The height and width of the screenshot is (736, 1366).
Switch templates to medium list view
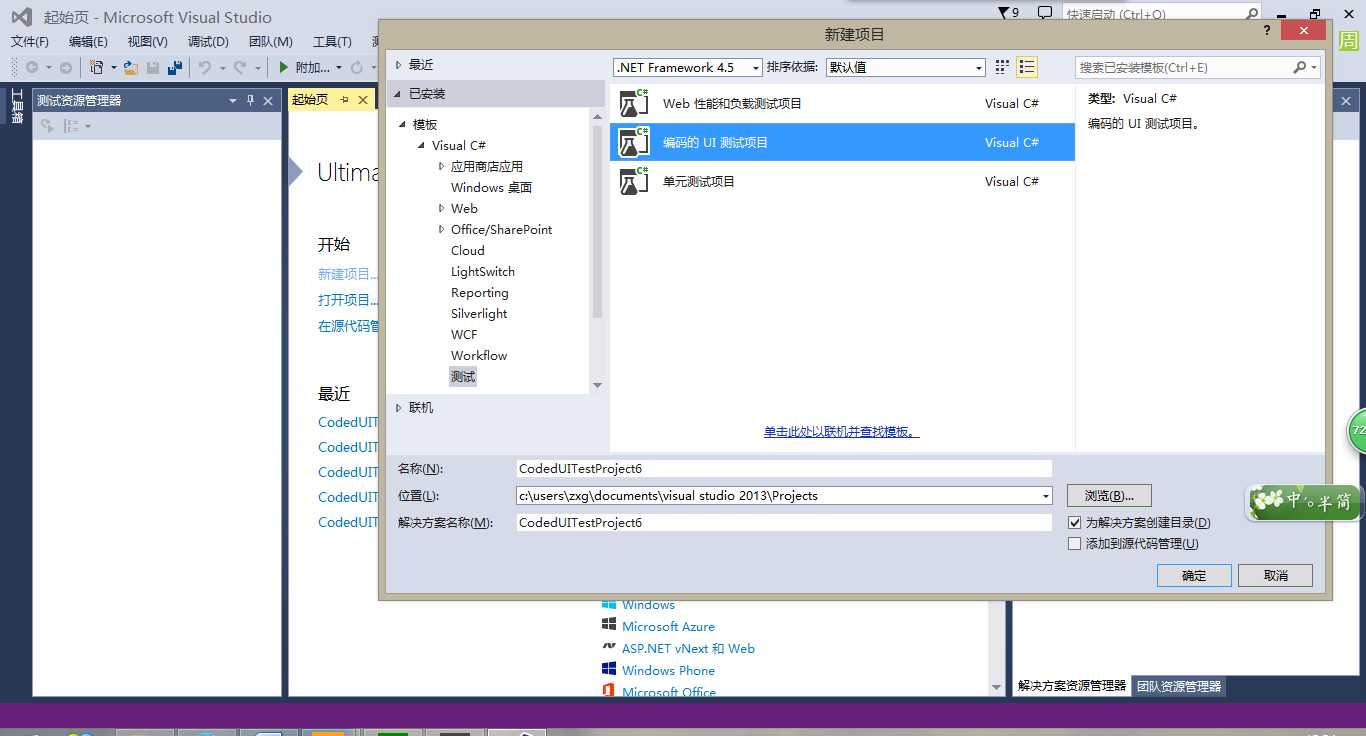[1027, 68]
